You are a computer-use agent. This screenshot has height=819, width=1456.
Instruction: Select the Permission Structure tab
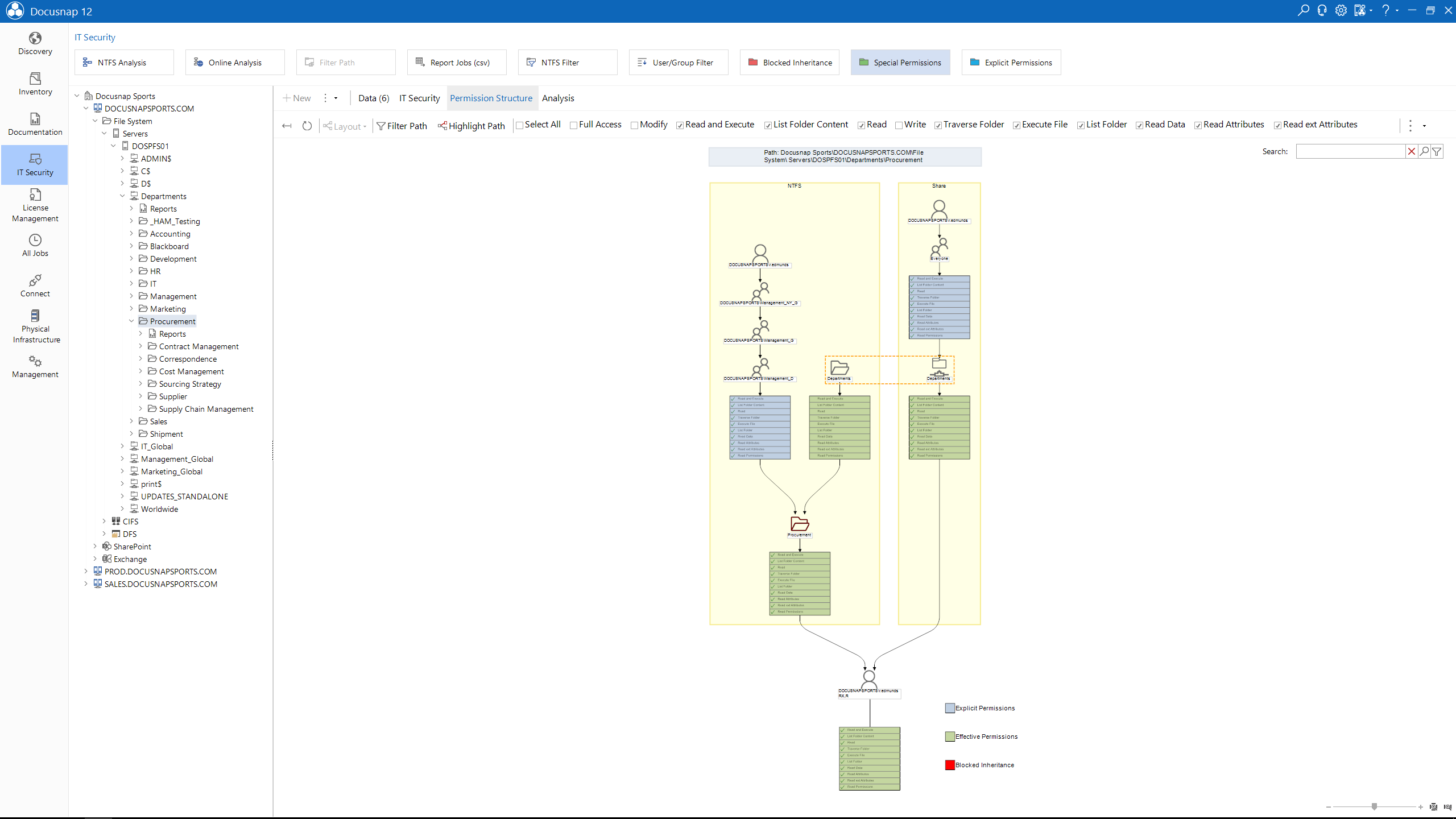point(491,98)
